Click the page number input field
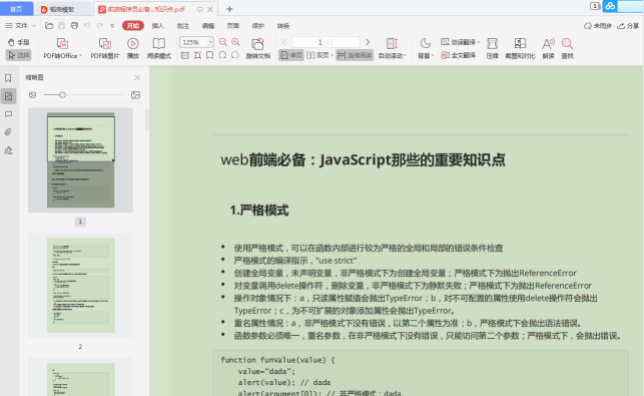 326,42
